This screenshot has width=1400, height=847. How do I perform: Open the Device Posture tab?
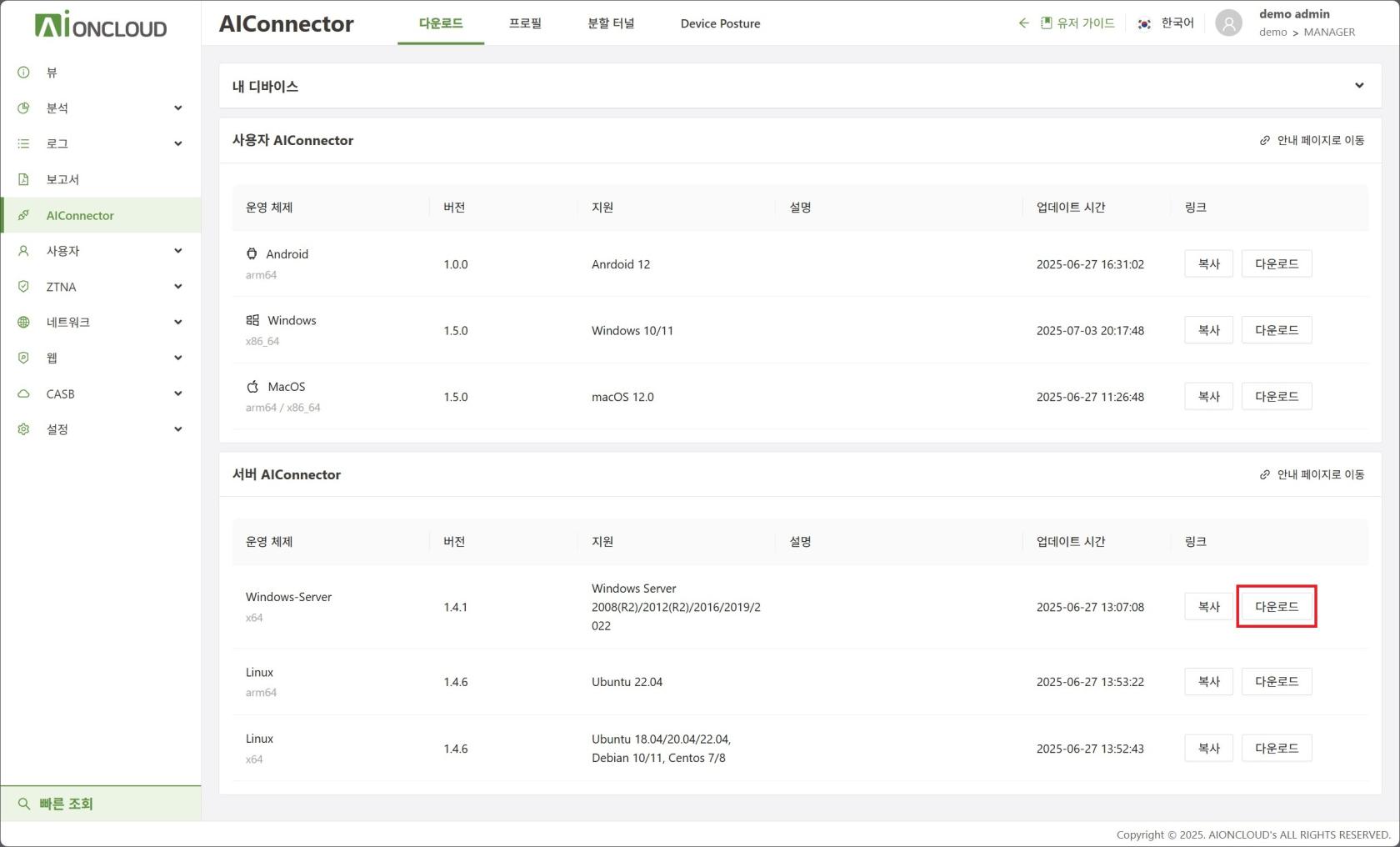pos(720,23)
